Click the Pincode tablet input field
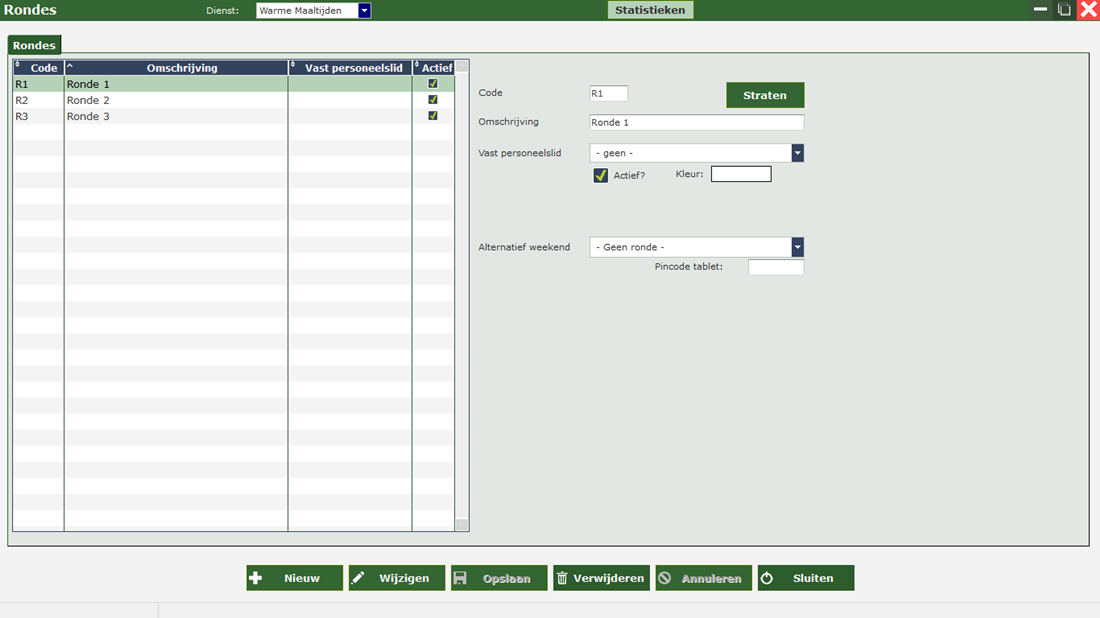The image size is (1100, 618). [x=775, y=267]
